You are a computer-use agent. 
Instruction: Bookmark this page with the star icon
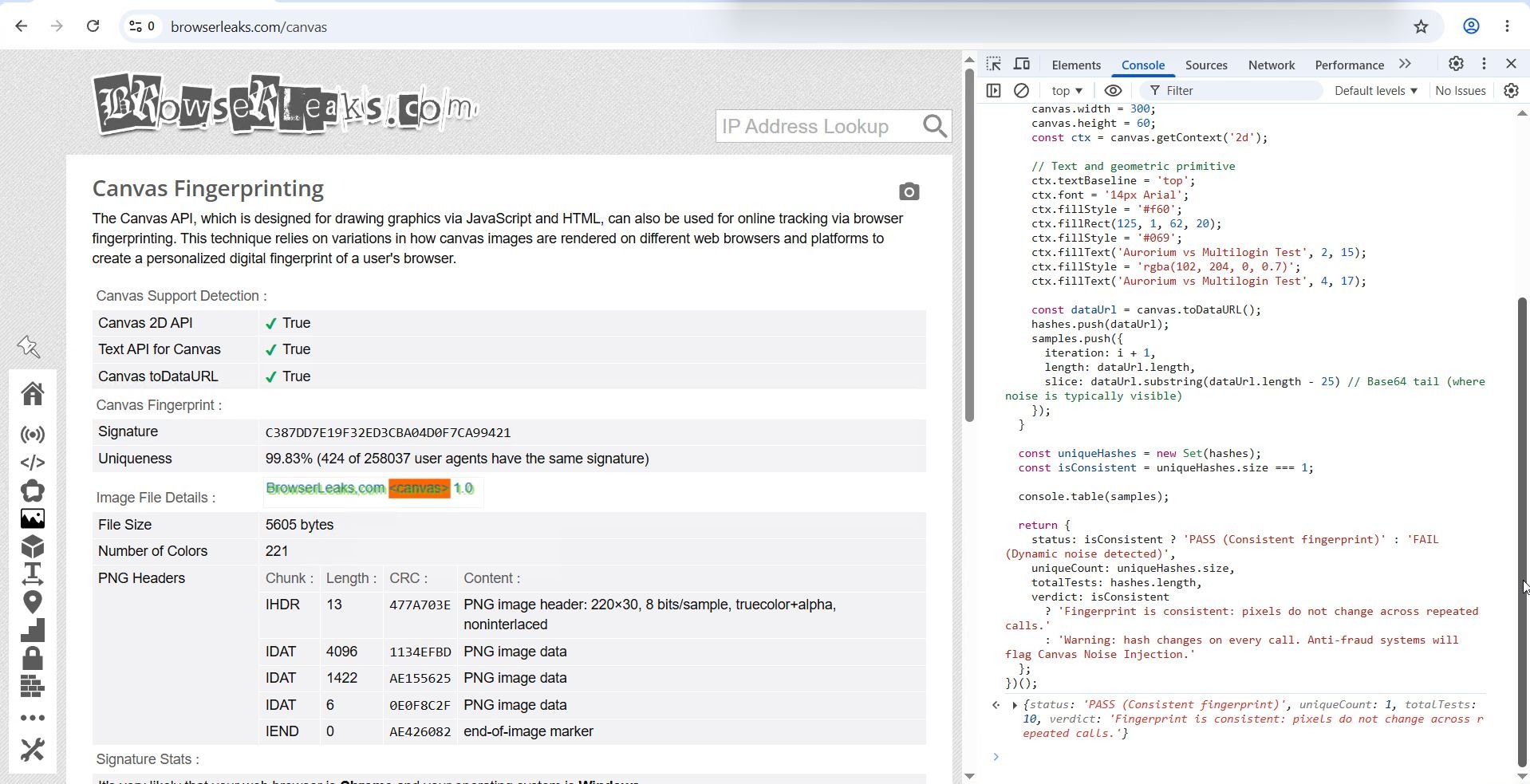click(x=1421, y=26)
